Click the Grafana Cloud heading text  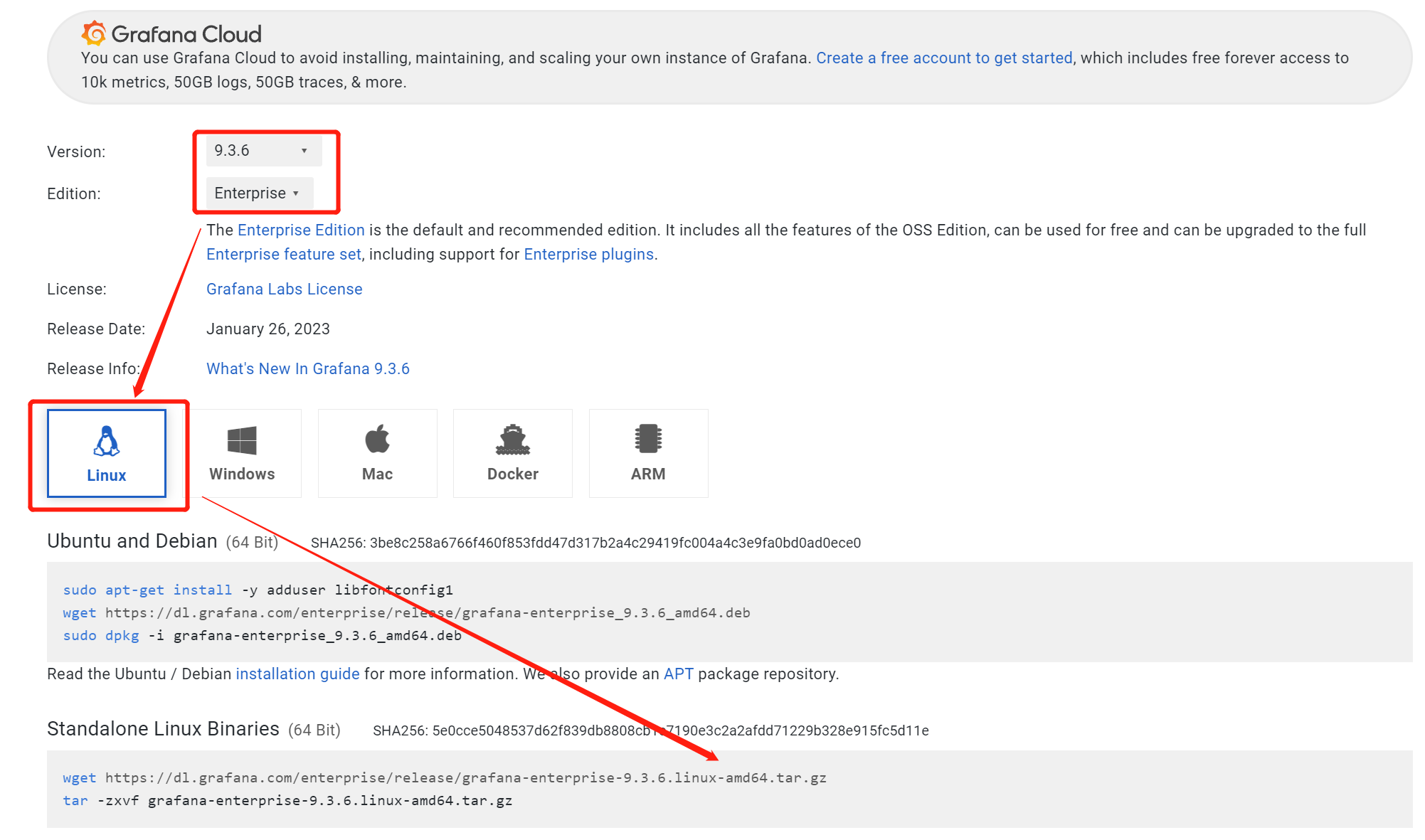(186, 34)
